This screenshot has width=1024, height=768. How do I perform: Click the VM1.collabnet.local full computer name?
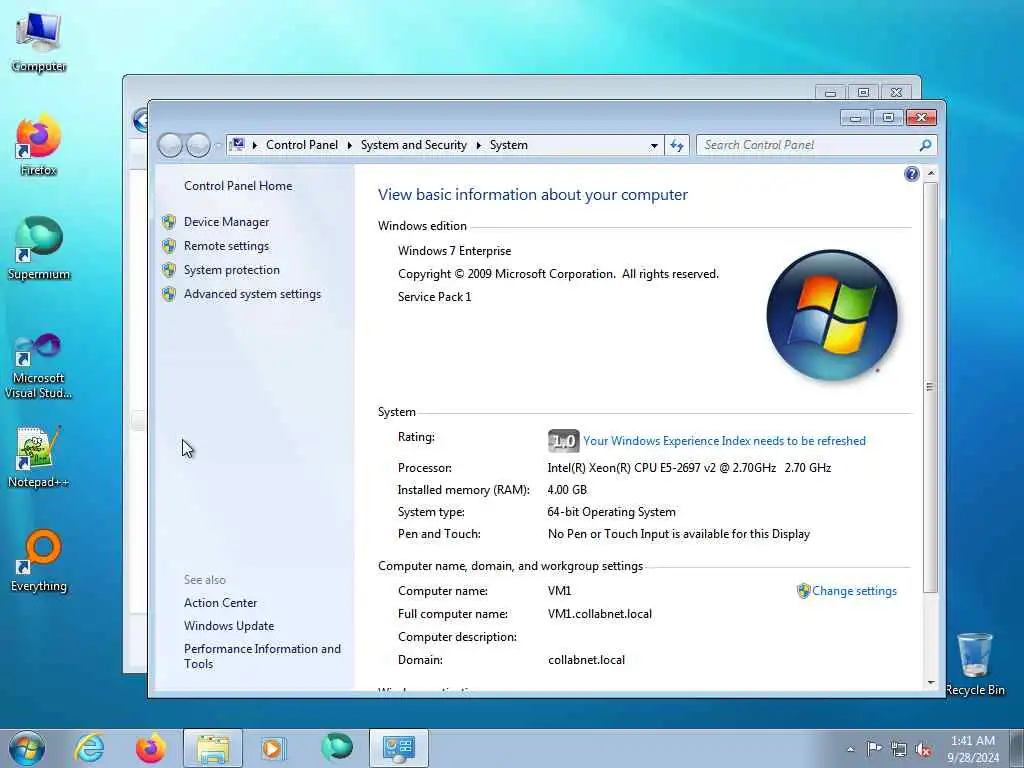click(600, 614)
